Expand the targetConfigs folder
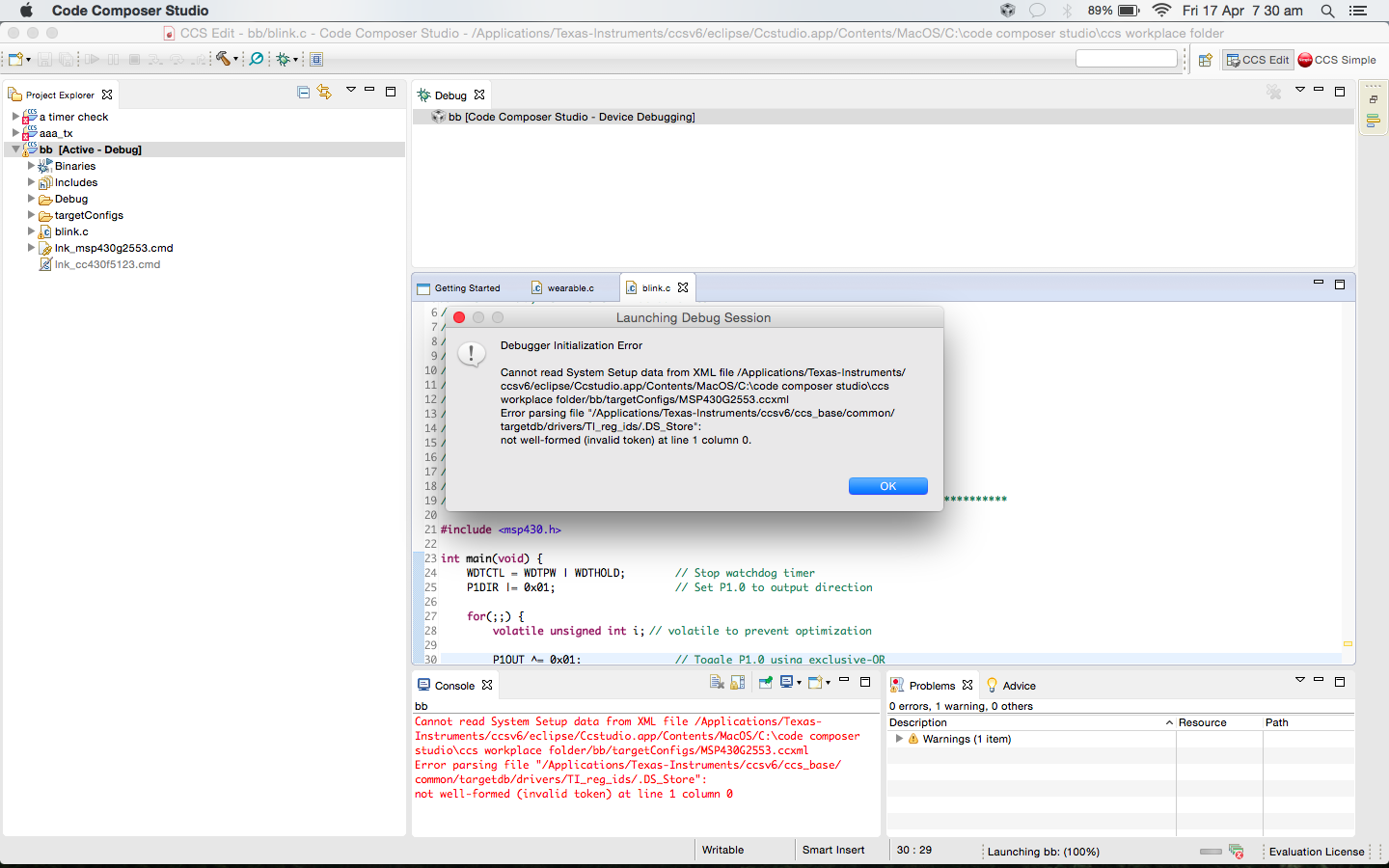This screenshot has width=1389, height=868. pos(31,215)
